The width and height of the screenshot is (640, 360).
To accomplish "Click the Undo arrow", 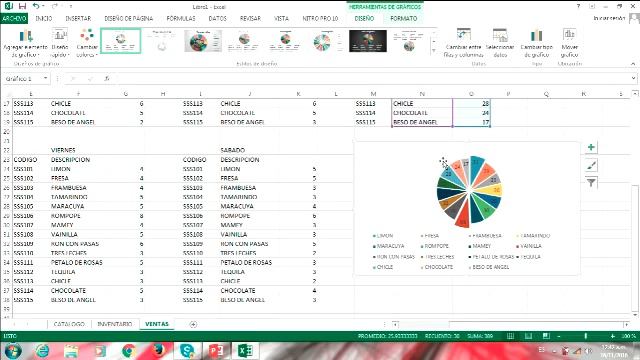I will coord(36,6).
